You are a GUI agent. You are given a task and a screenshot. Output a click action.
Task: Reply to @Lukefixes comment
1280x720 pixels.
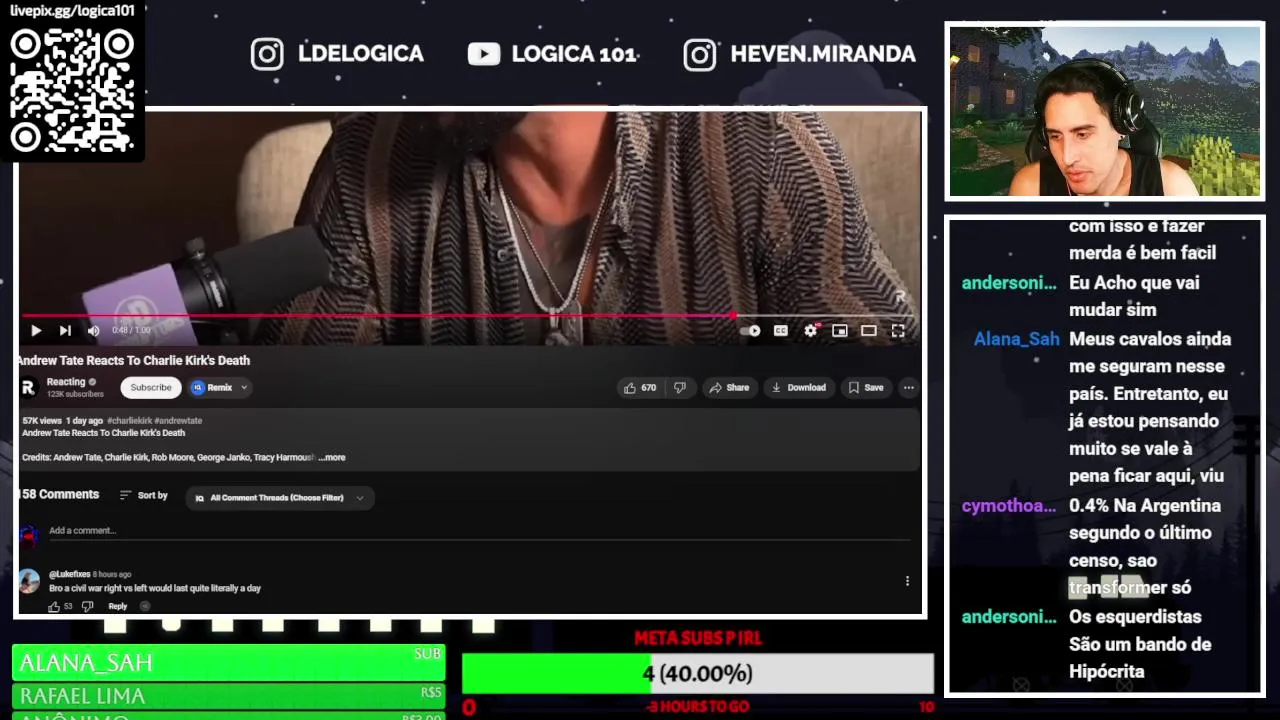click(117, 606)
